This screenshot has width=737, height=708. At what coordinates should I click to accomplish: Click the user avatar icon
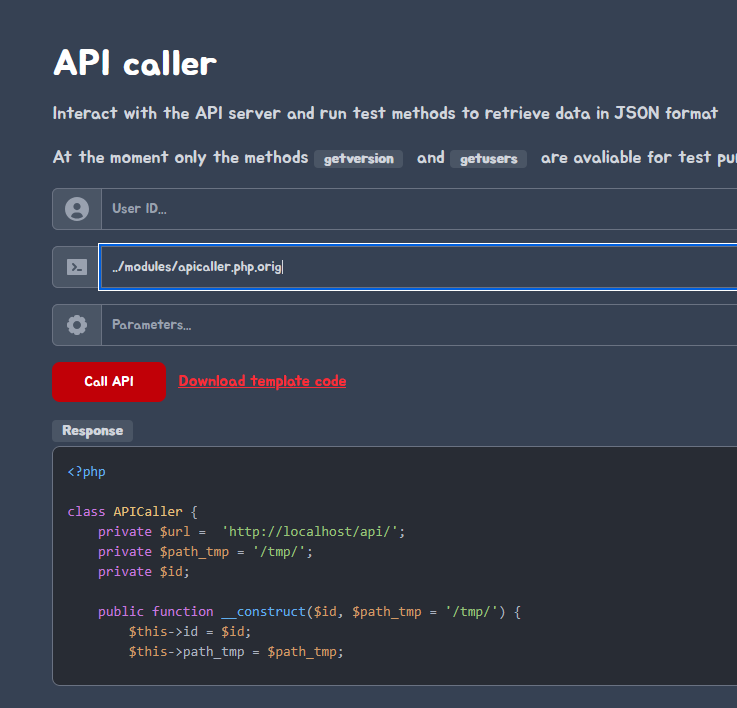(77, 209)
